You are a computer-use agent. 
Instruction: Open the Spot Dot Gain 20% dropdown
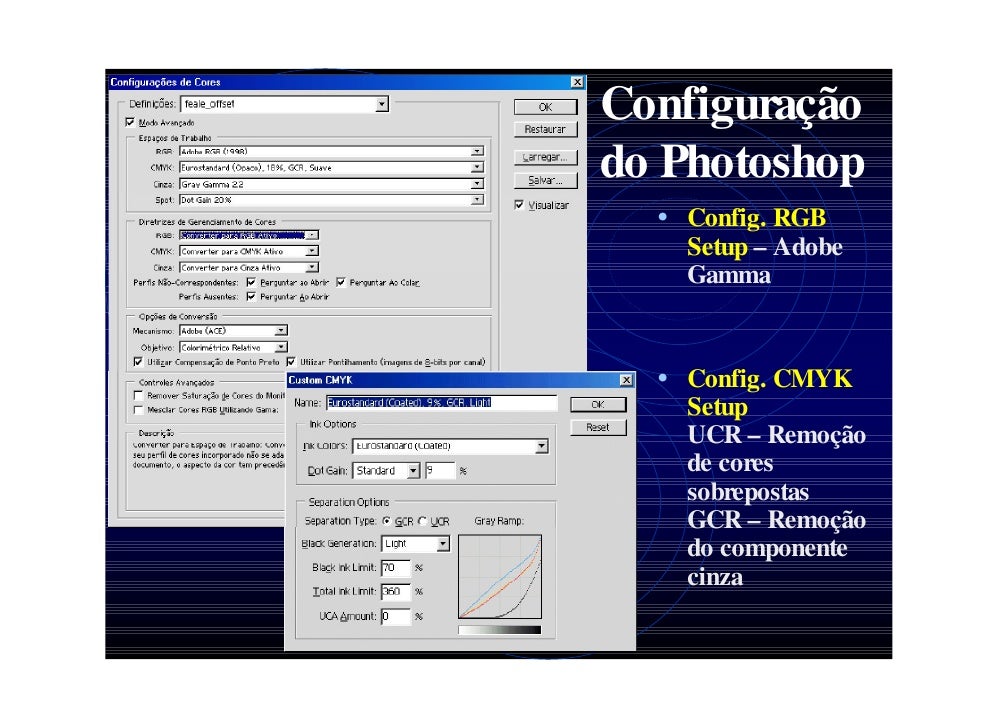[x=331, y=200]
